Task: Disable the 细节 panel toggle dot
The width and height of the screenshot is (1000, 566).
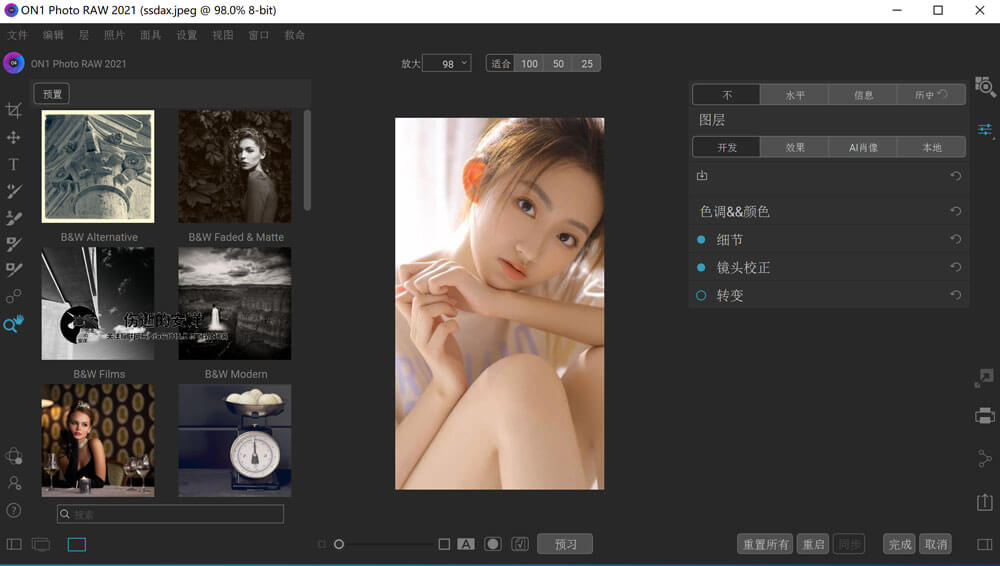Action: point(701,240)
